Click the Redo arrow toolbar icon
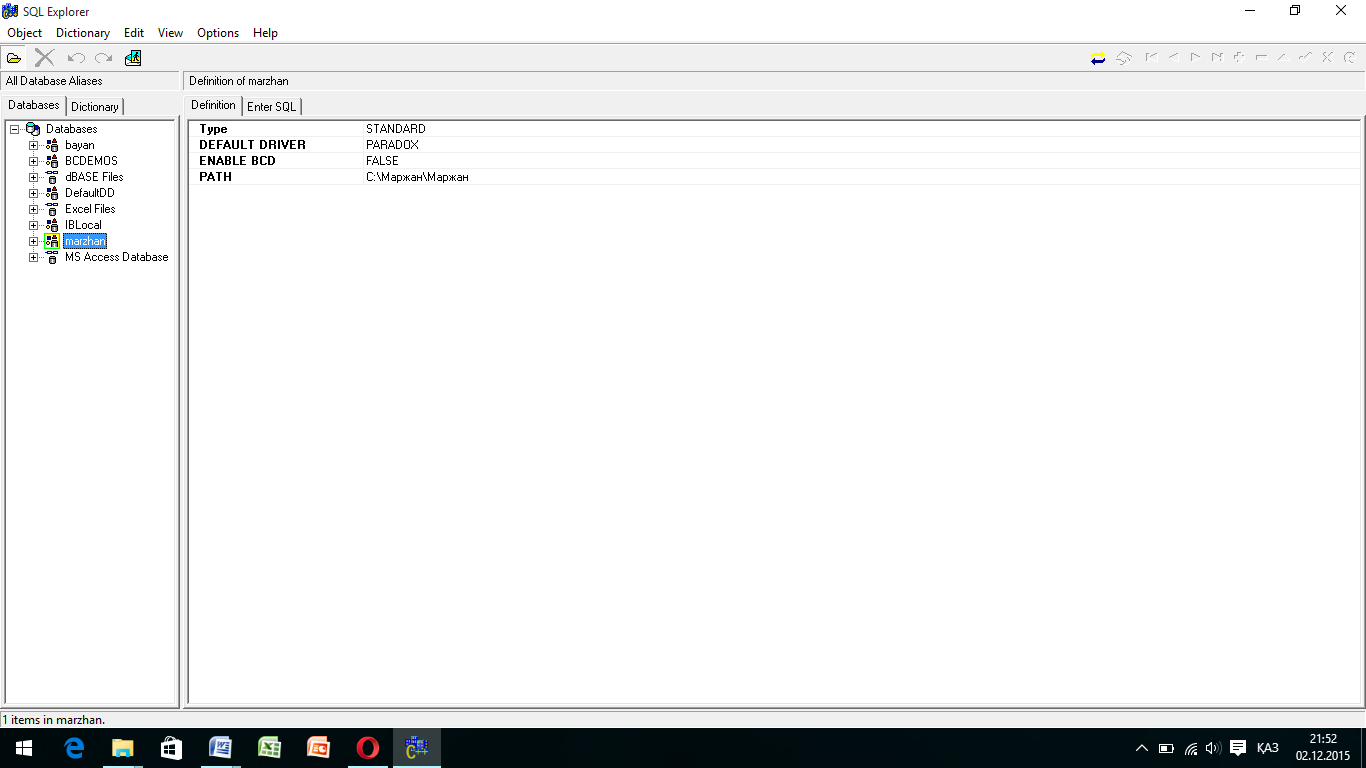 tap(103, 58)
